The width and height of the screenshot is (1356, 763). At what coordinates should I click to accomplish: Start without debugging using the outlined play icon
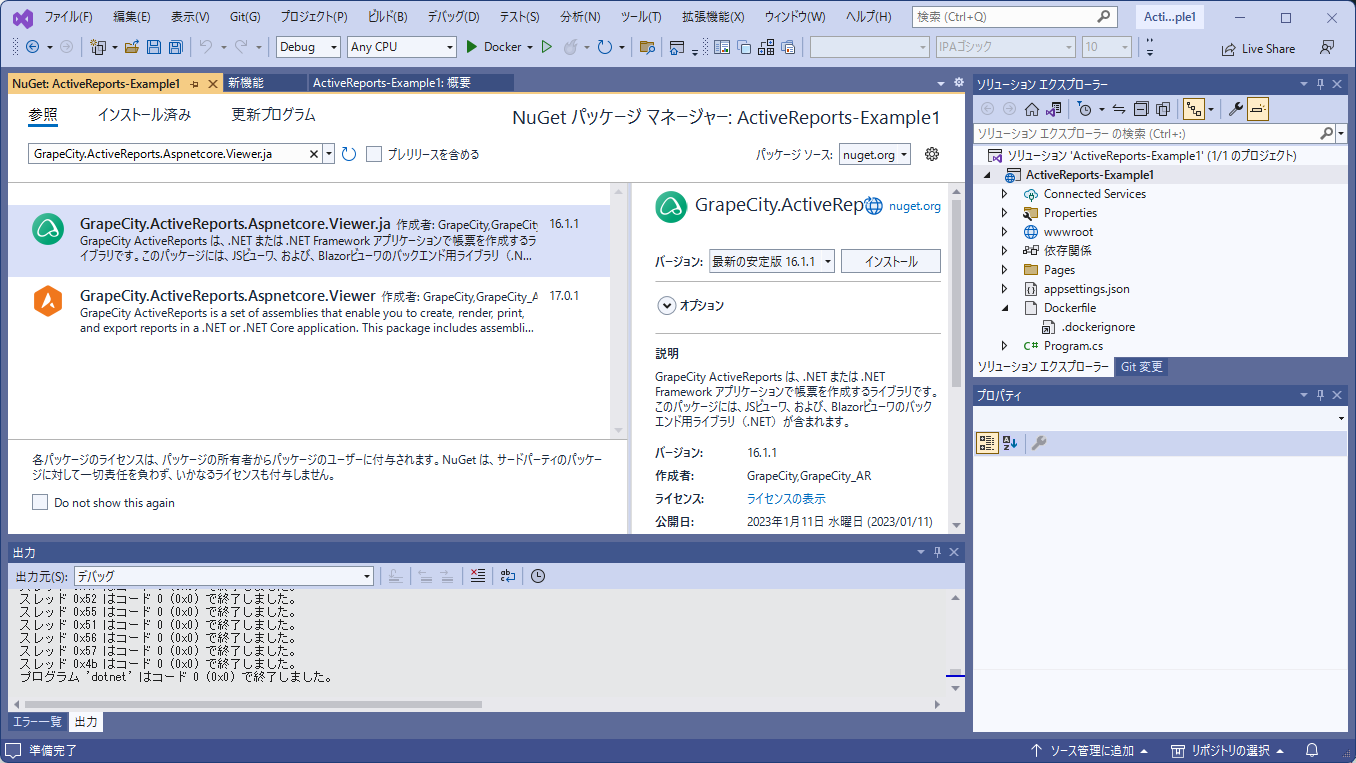[x=546, y=47]
